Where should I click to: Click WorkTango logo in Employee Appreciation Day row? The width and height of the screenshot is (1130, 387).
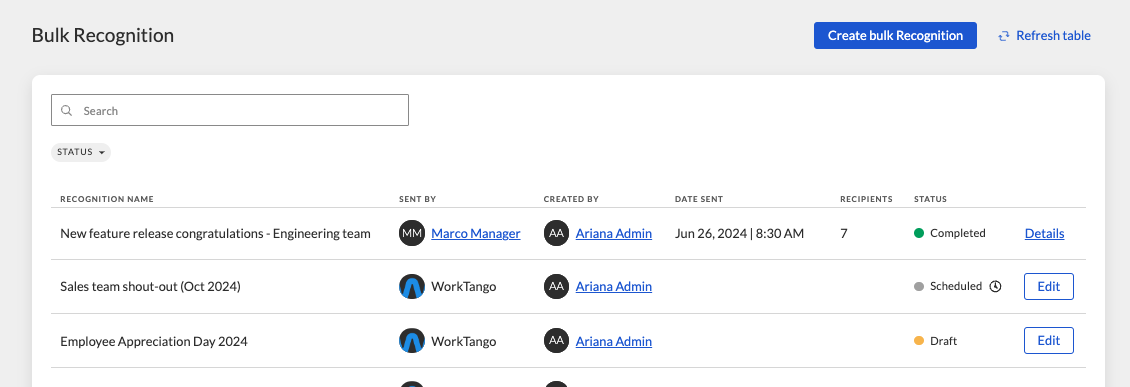411,341
